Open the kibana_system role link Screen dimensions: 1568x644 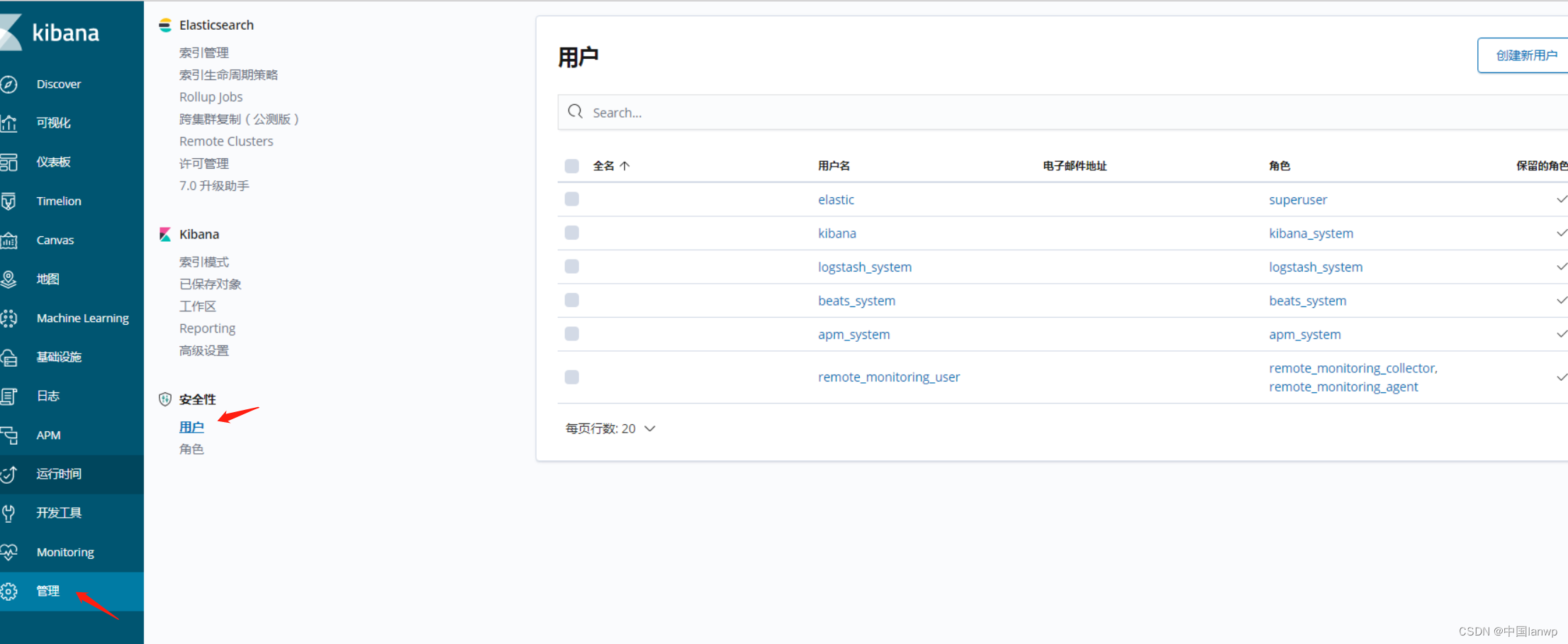pyautogui.click(x=1311, y=233)
